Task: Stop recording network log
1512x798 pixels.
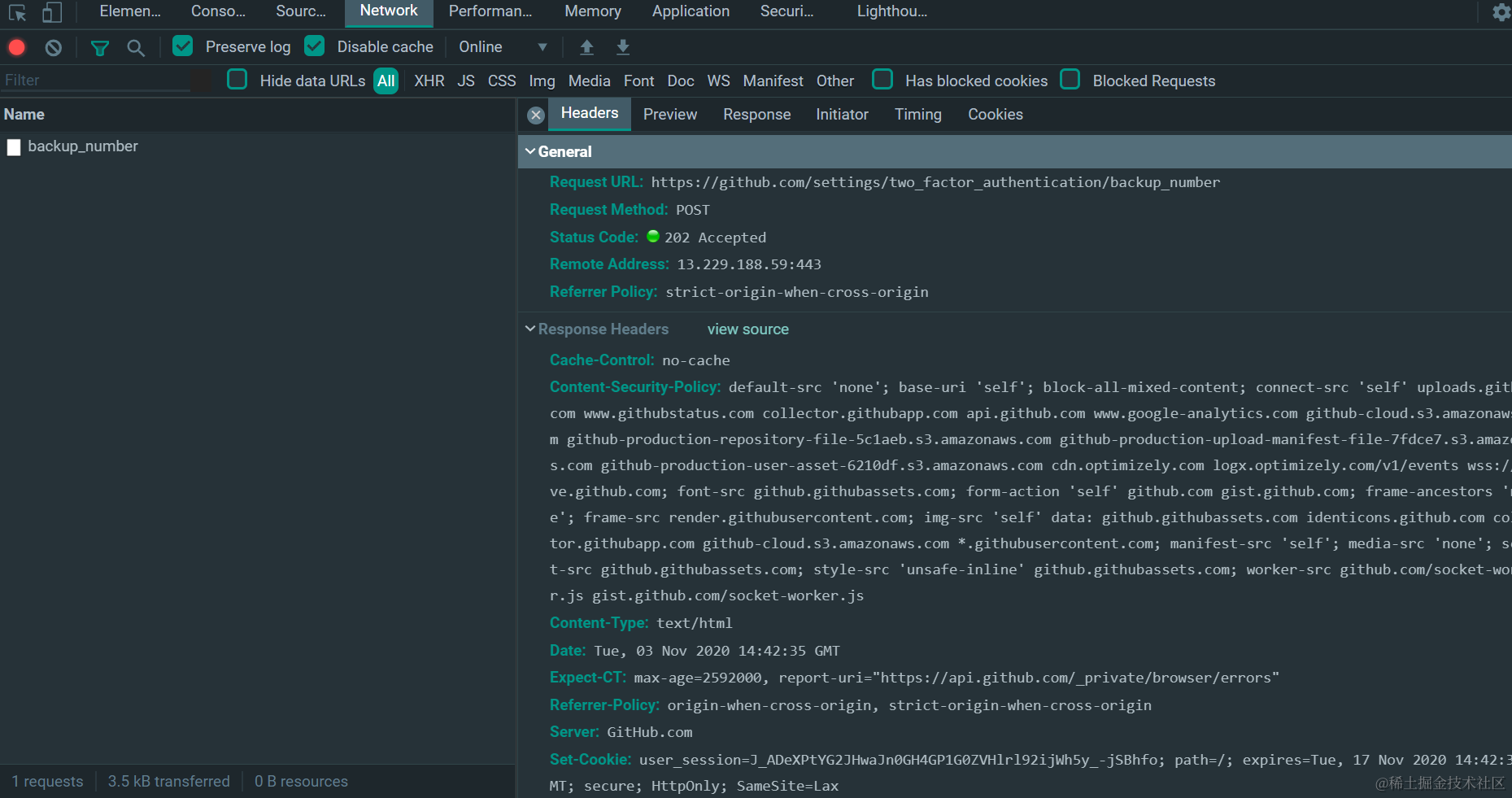Action: coord(17,47)
